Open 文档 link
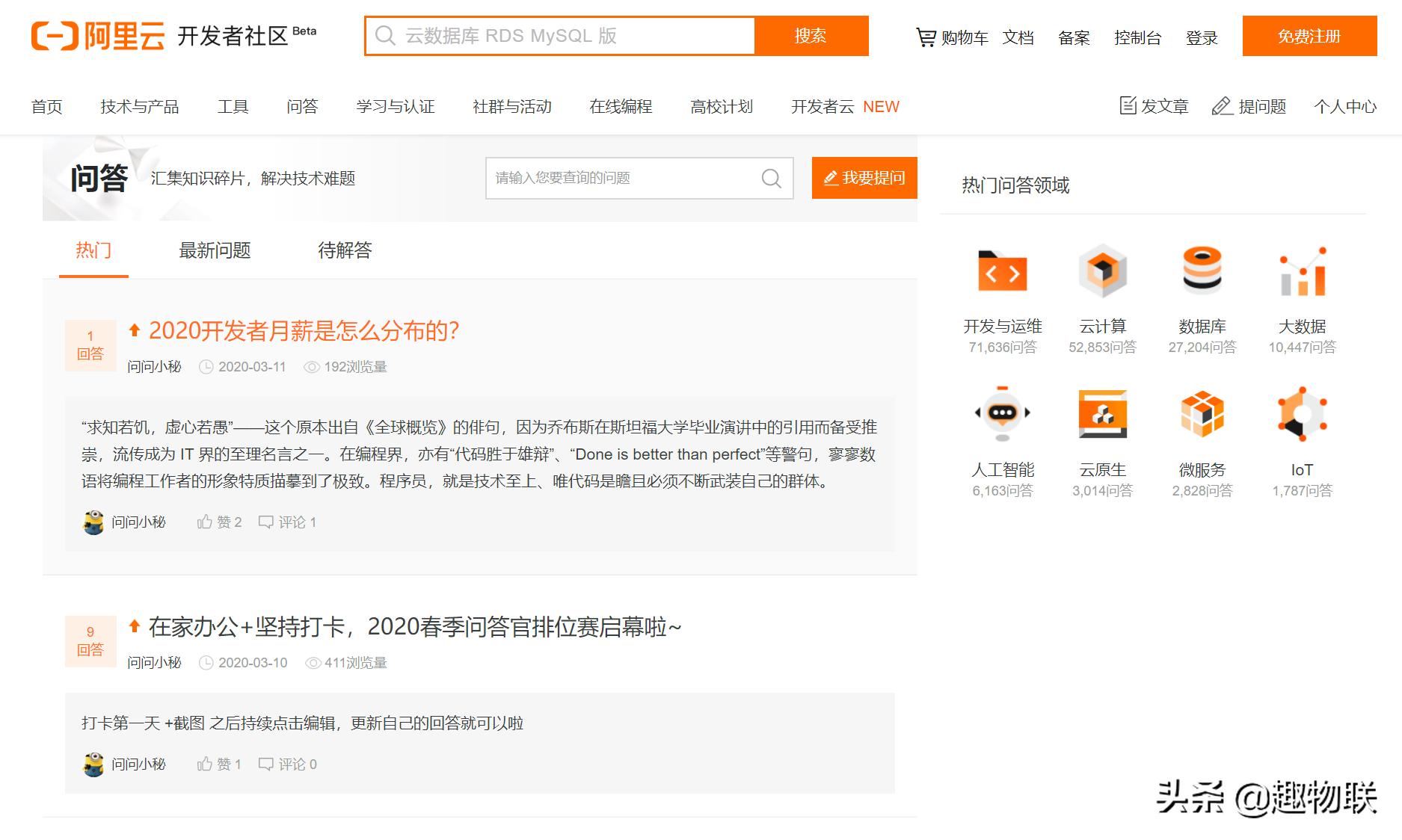This screenshot has width=1402, height=840. tap(1018, 37)
